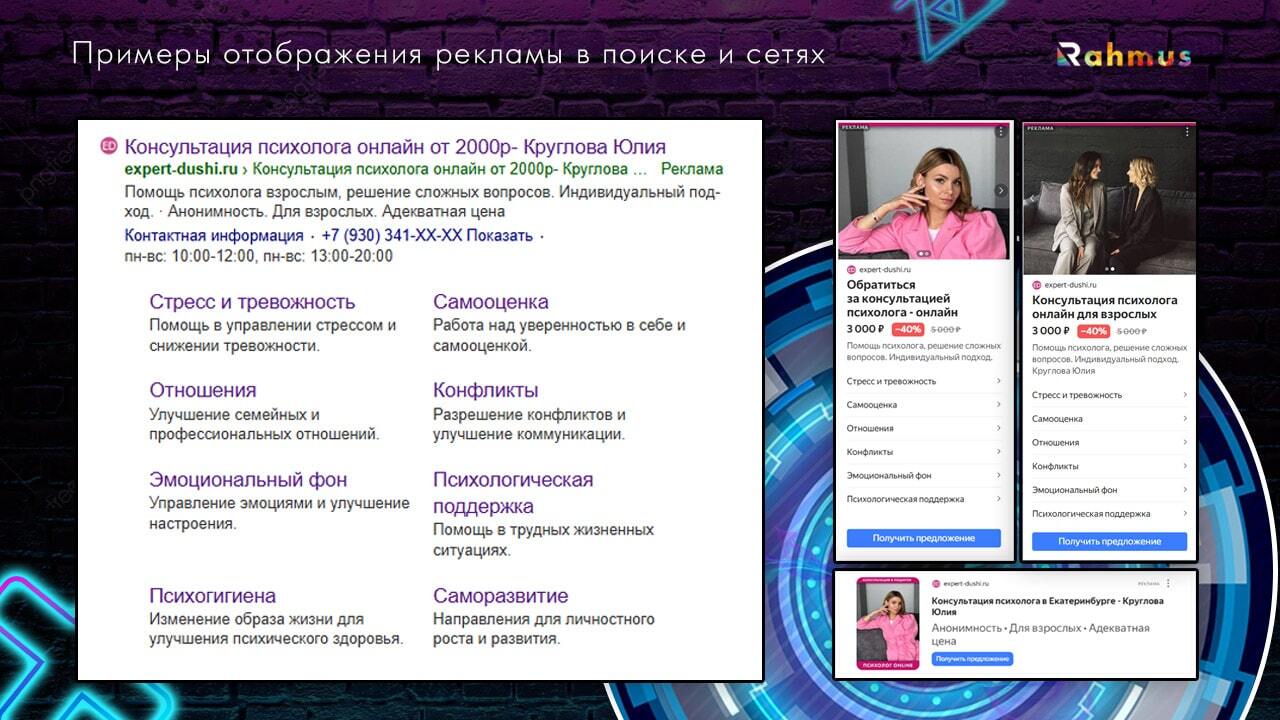The height and width of the screenshot is (720, 1280).
Task: Open the 'Эмоциональный фон' sitelink in the search ad
Action: point(248,479)
